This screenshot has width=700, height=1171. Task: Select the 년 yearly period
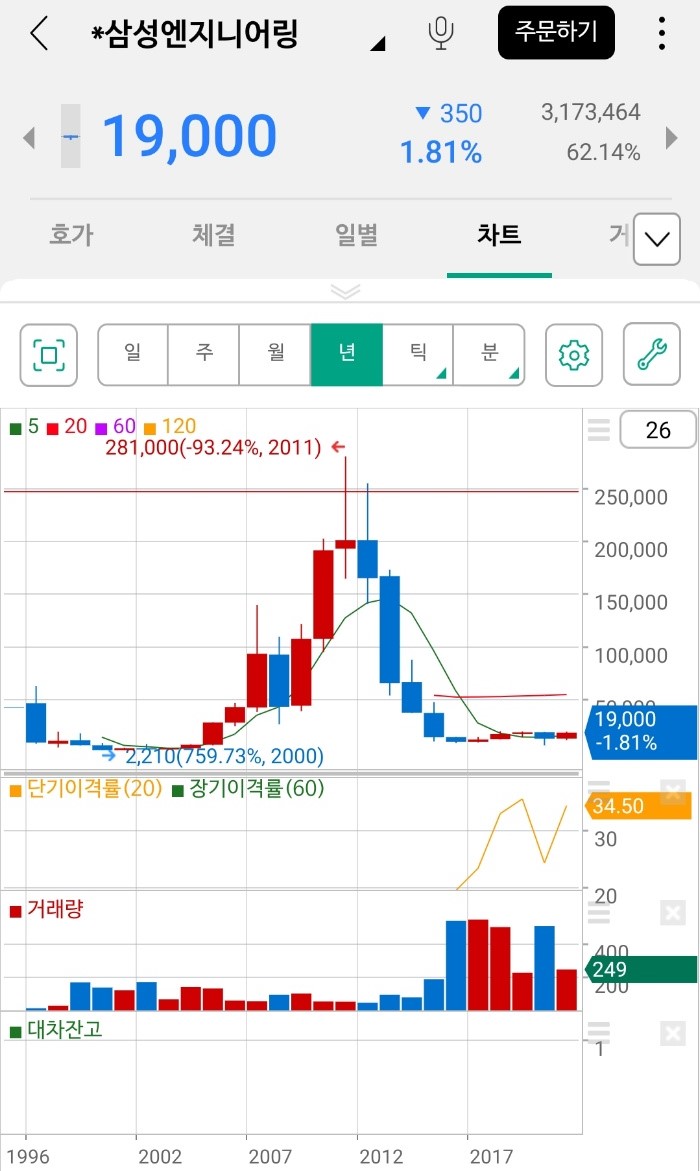[x=347, y=355]
